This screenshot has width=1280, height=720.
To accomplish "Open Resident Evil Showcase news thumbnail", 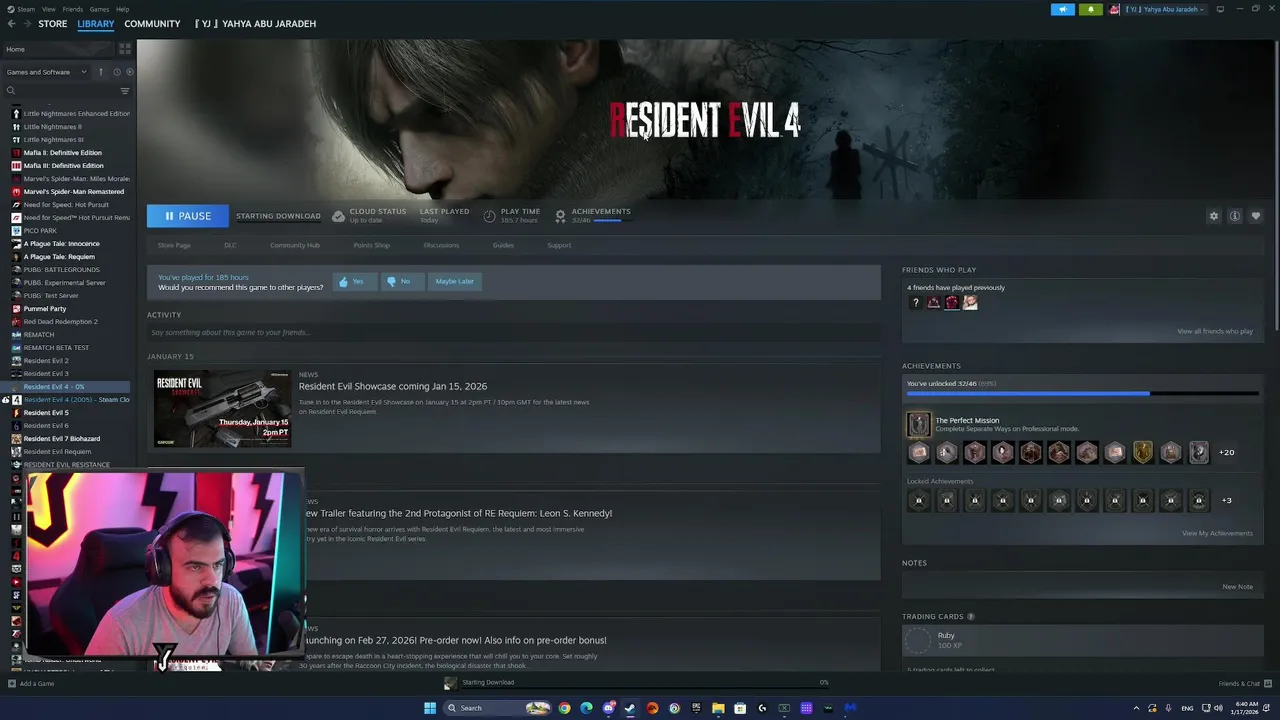I will click(x=222, y=409).
